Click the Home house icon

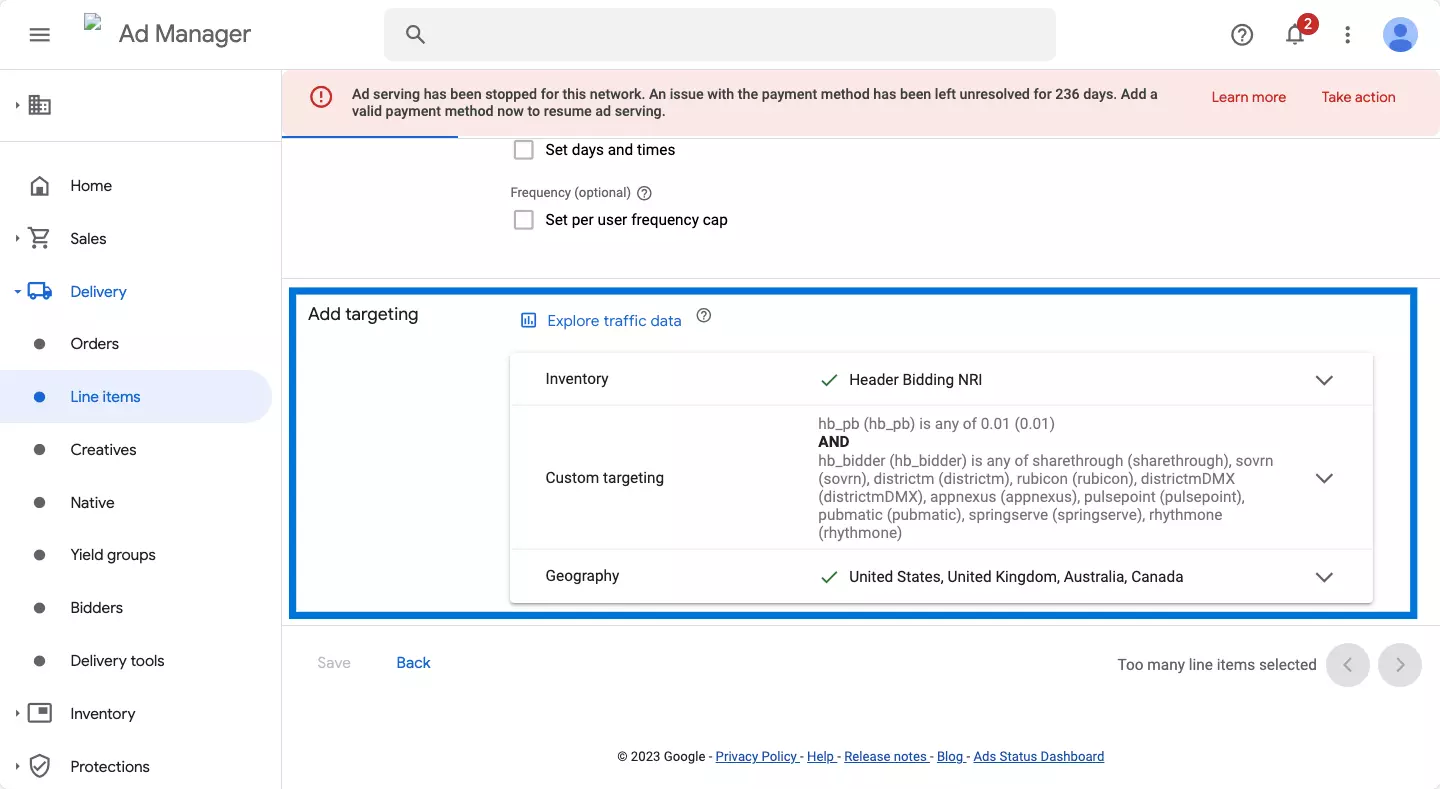click(40, 186)
